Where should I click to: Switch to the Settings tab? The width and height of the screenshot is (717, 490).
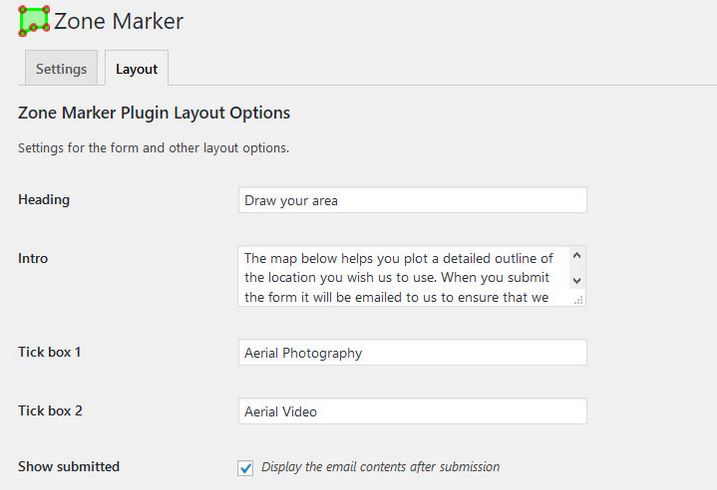click(61, 69)
